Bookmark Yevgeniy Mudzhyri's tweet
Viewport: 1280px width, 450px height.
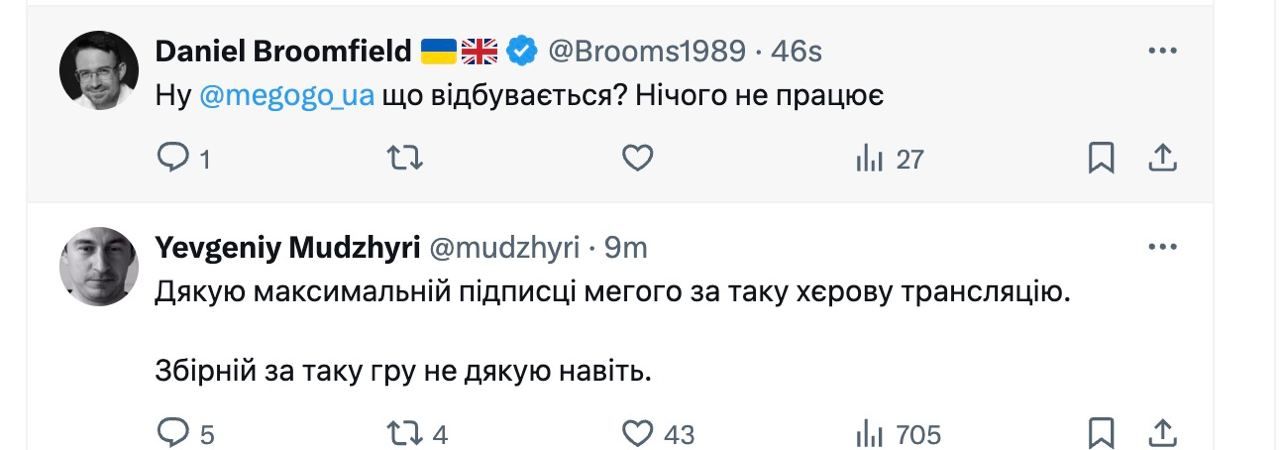tap(1101, 433)
